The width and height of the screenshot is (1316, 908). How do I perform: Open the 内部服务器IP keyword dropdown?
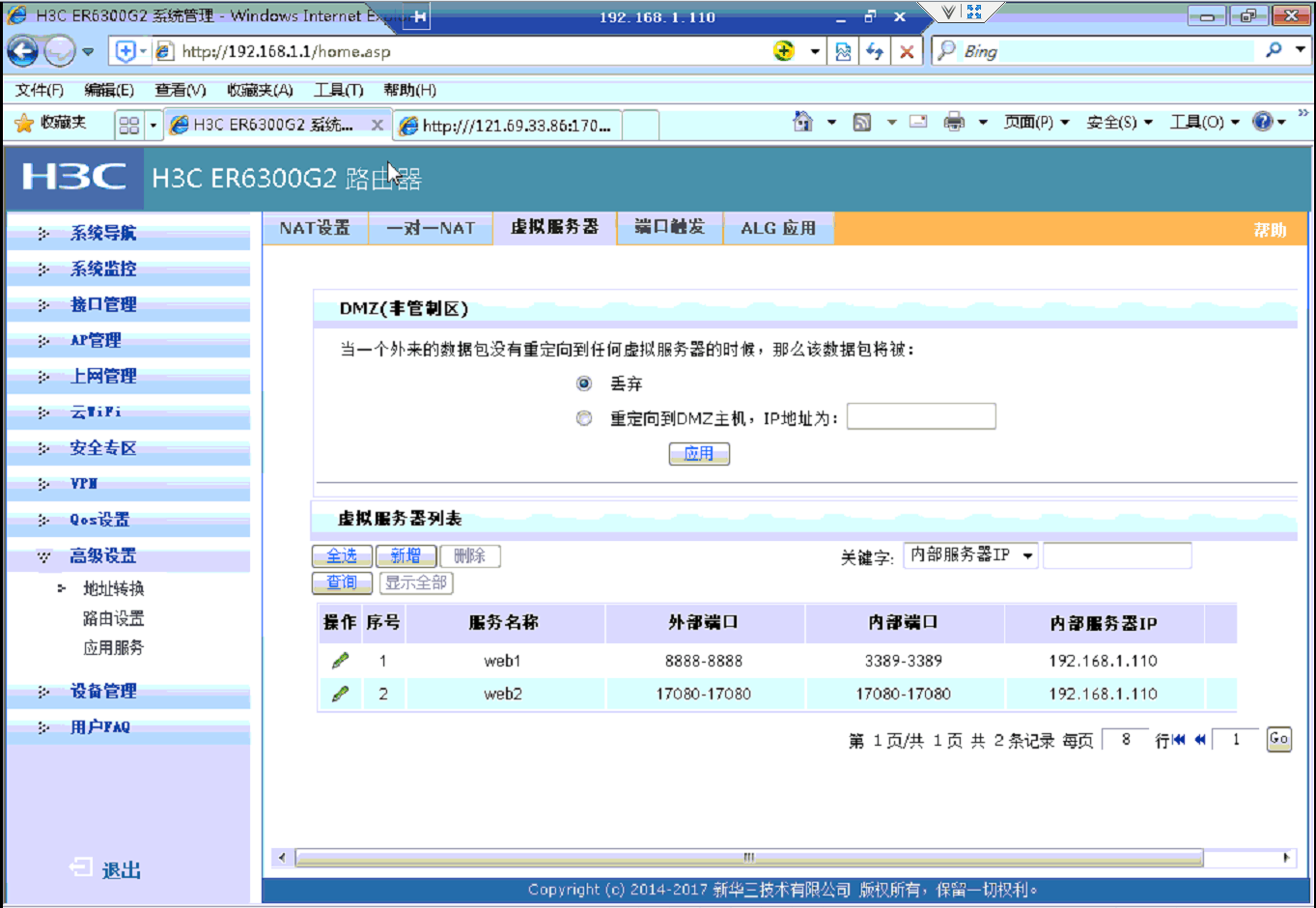(x=970, y=555)
